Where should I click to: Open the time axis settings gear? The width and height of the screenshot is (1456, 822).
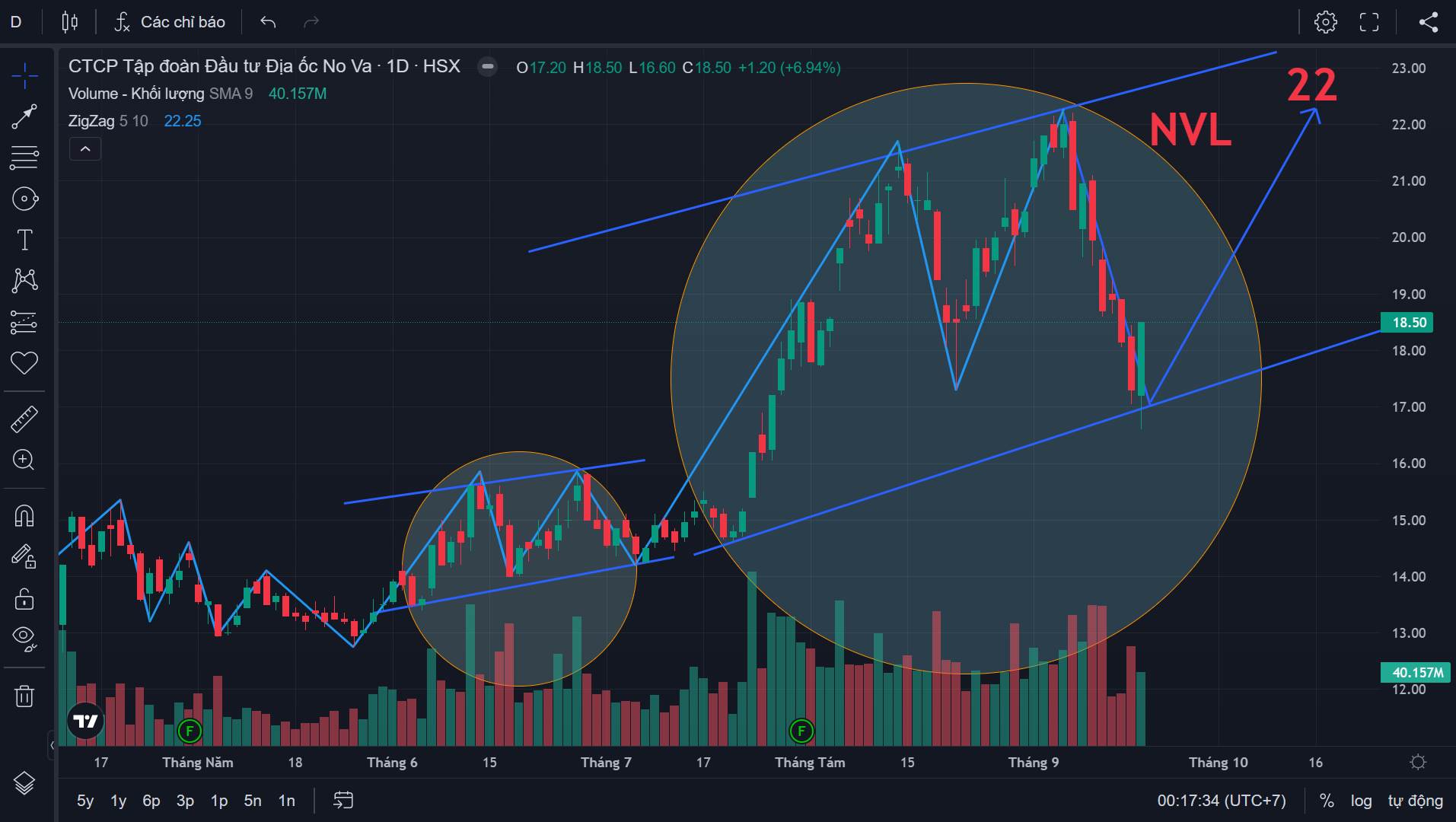click(1418, 763)
